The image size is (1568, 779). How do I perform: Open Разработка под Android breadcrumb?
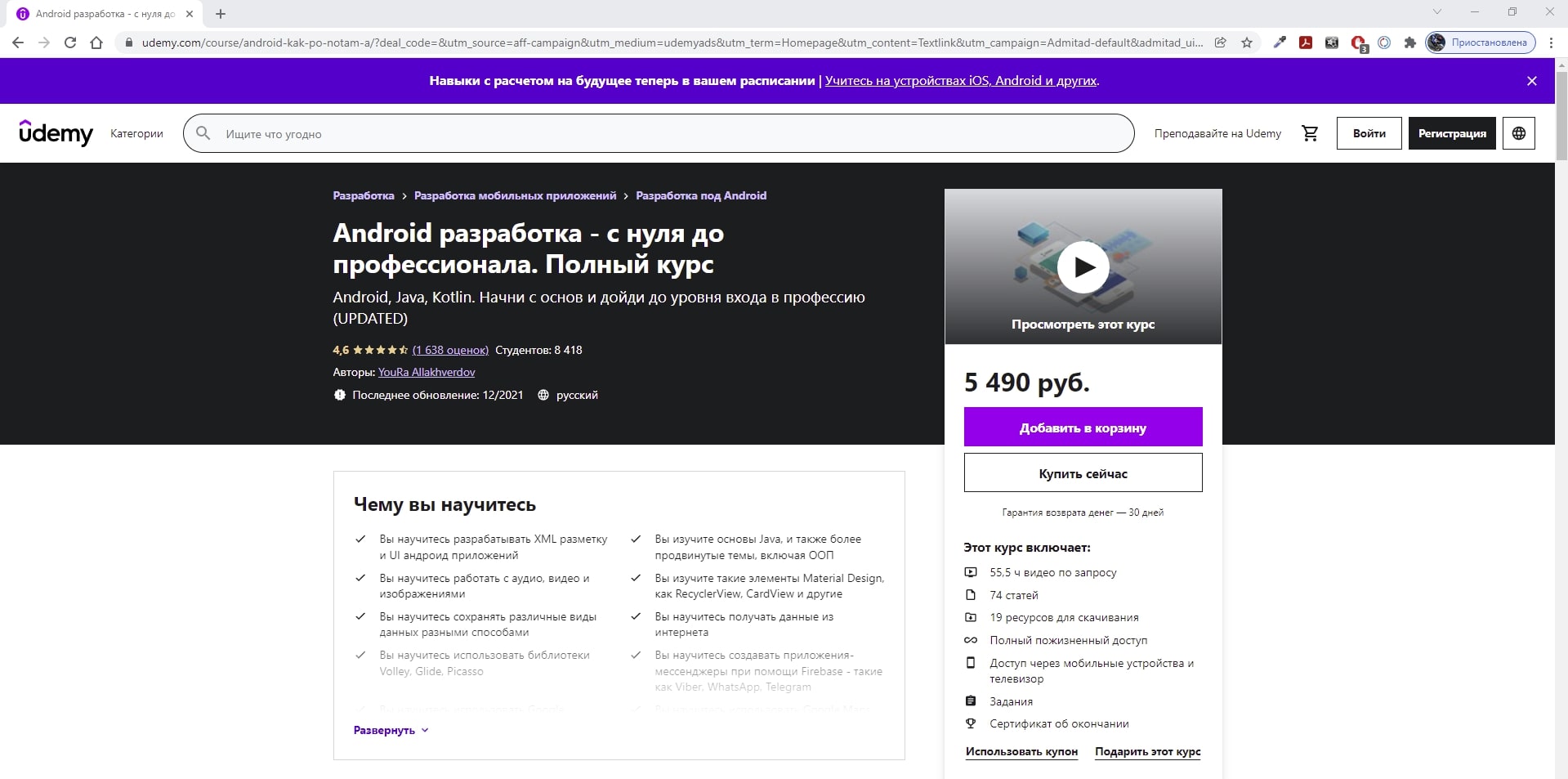tap(701, 195)
